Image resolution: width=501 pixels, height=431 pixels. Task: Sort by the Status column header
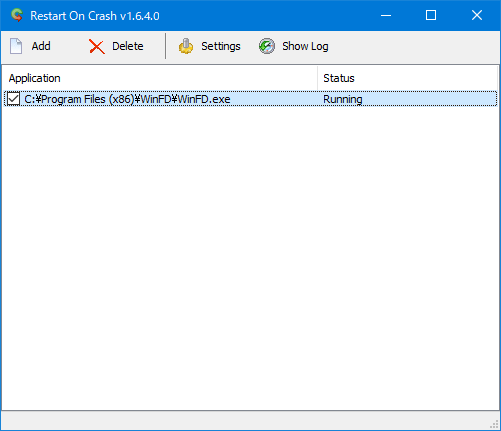[x=407, y=78]
